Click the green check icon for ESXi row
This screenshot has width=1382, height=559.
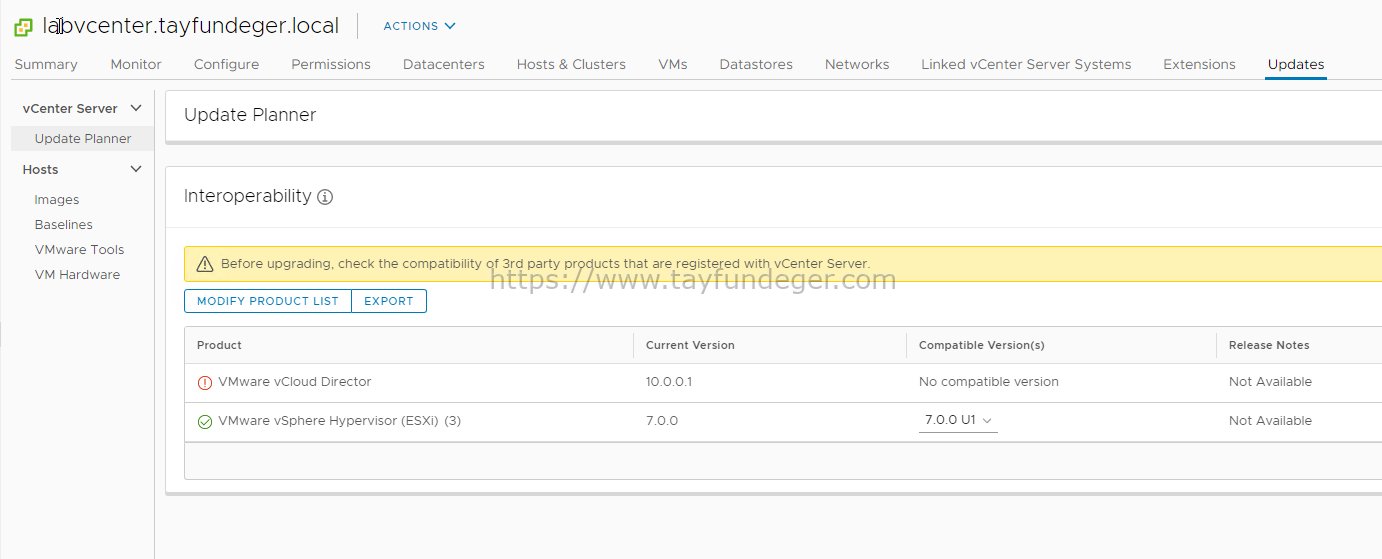coord(205,421)
